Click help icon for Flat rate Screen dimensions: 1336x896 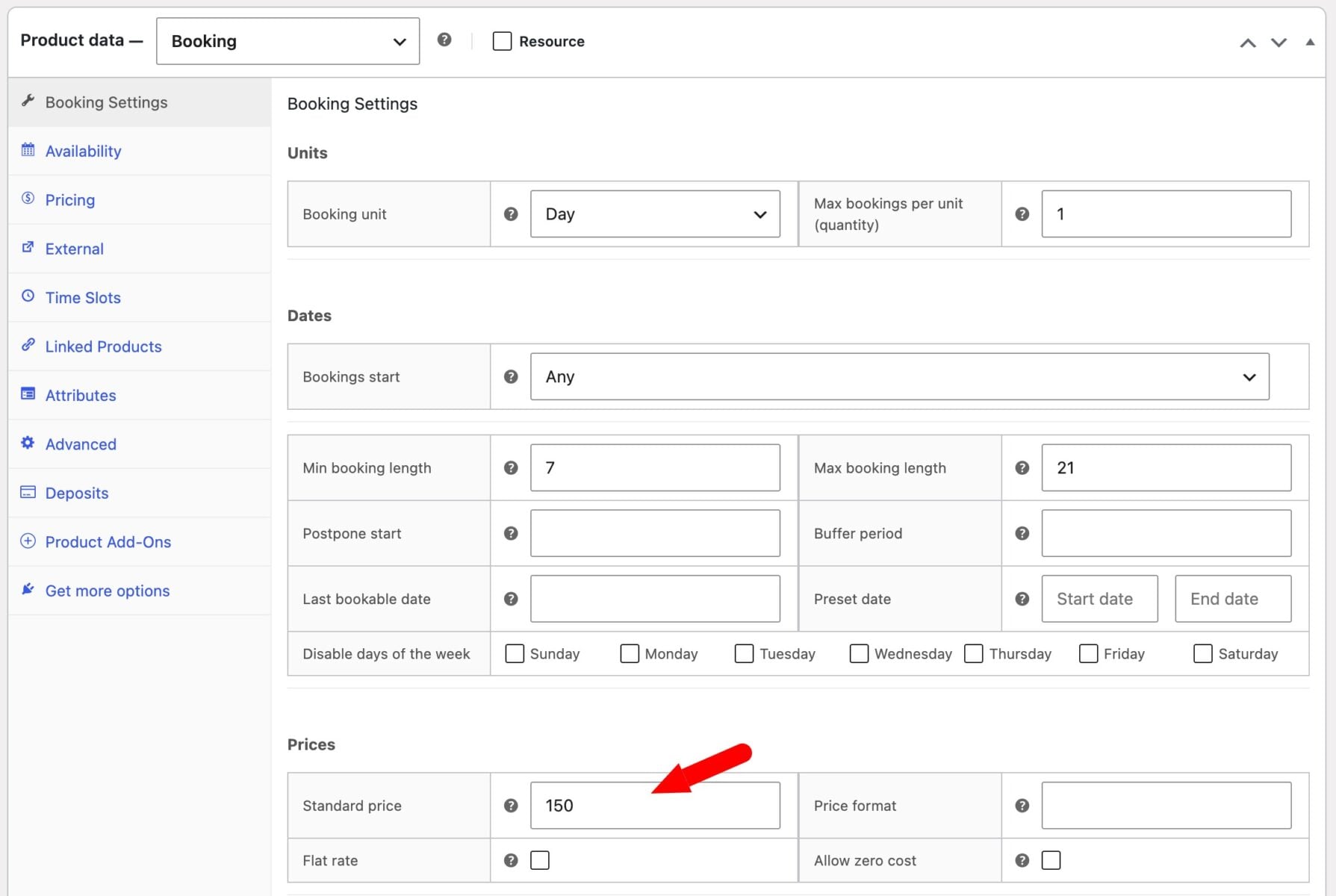(511, 861)
